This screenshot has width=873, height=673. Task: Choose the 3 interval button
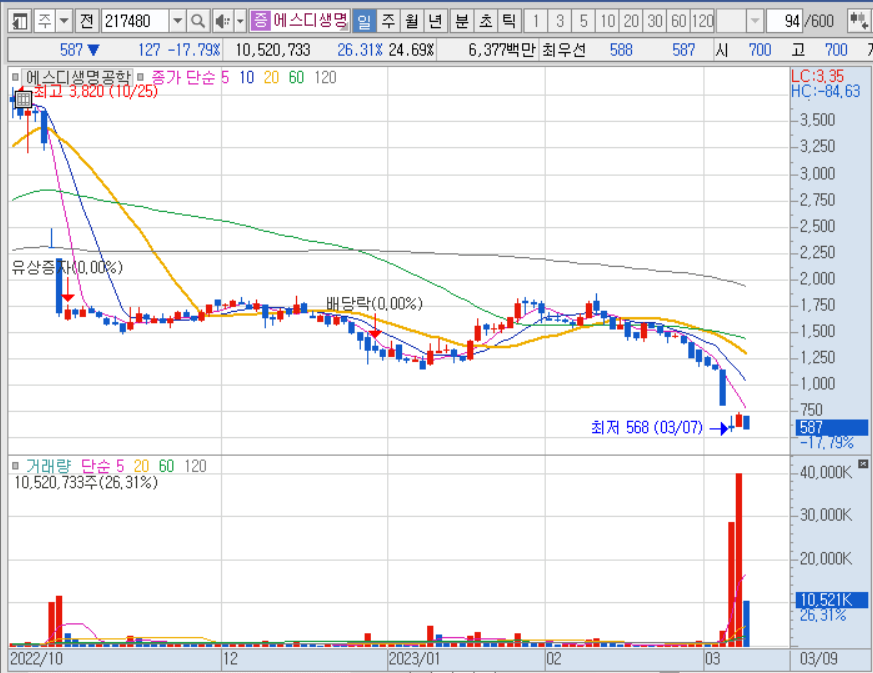tap(560, 22)
